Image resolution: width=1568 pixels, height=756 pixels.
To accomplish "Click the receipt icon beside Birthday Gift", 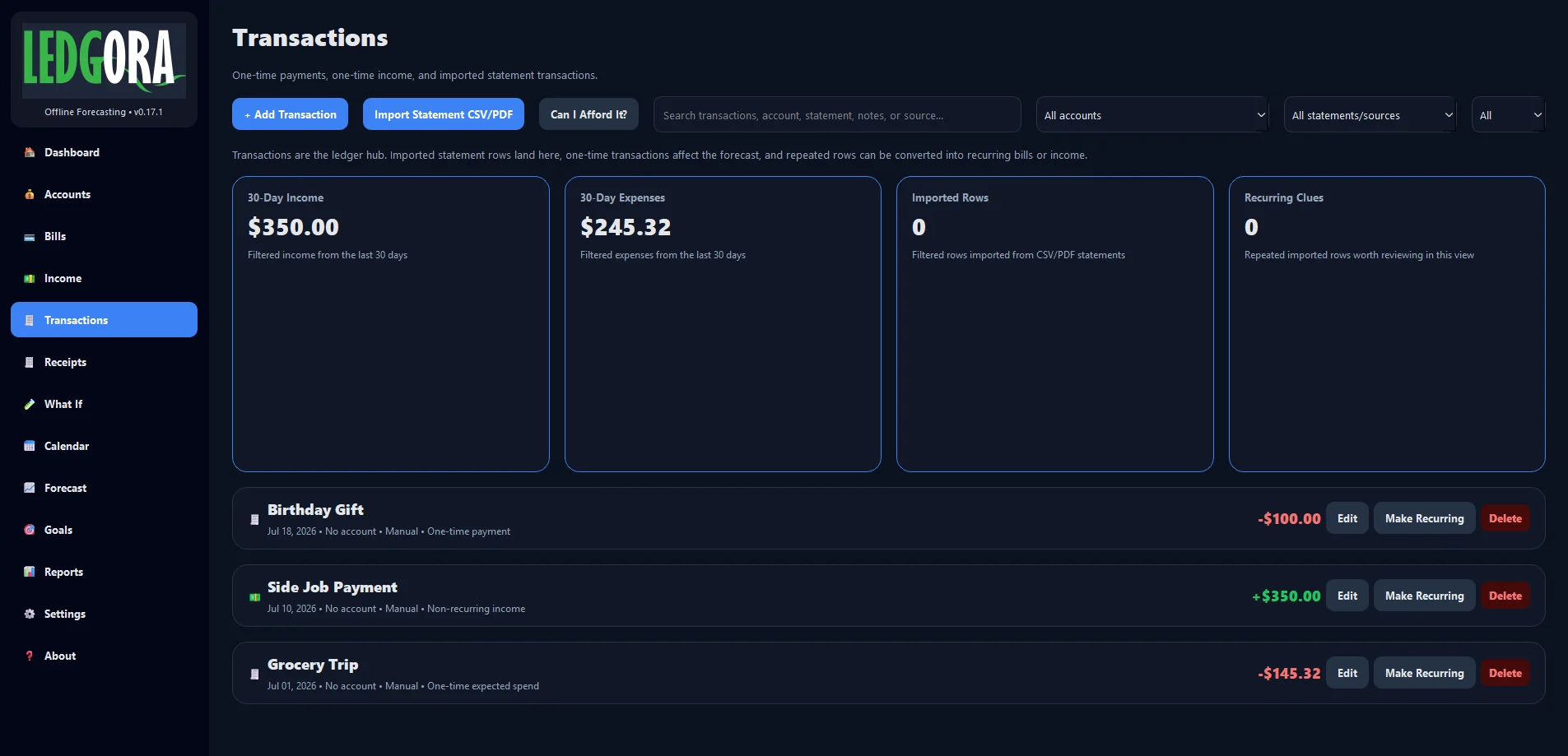I will click(254, 519).
